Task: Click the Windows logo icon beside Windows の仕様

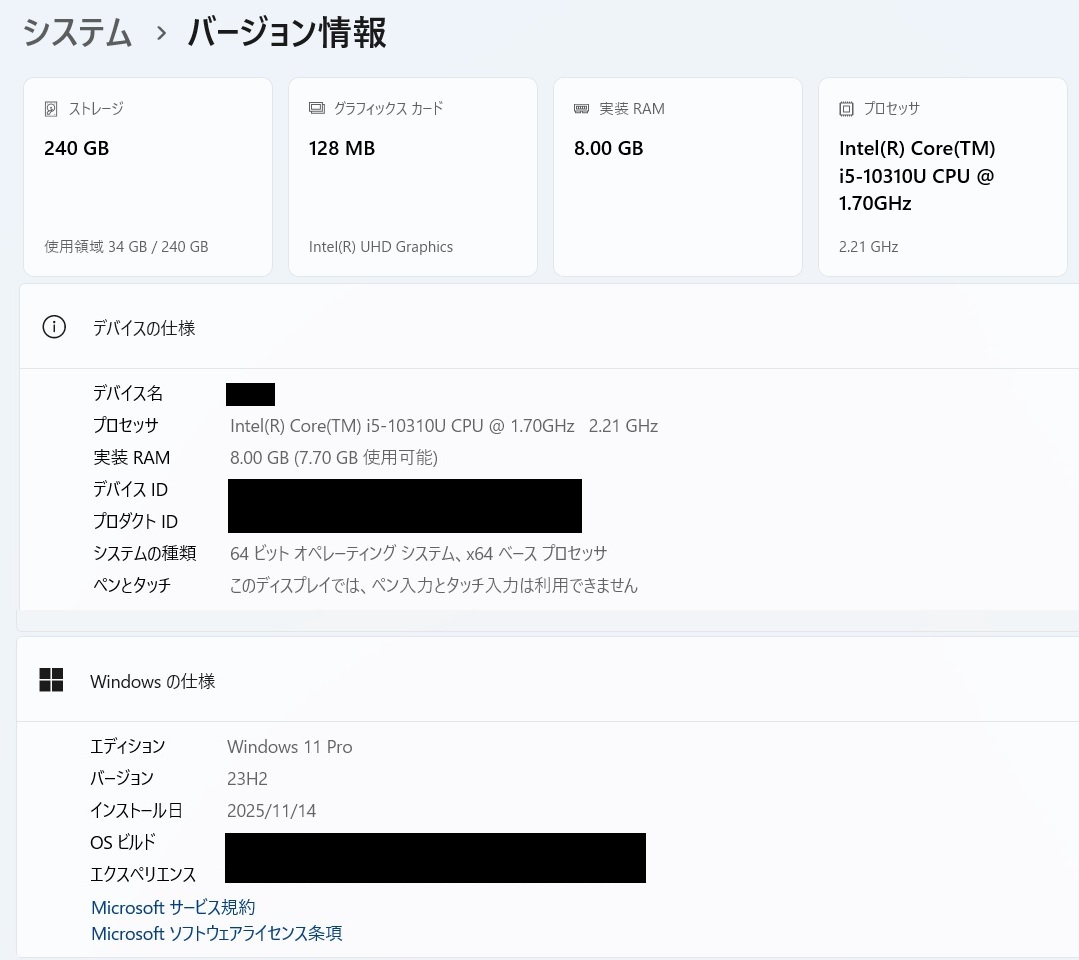Action: click(x=51, y=680)
